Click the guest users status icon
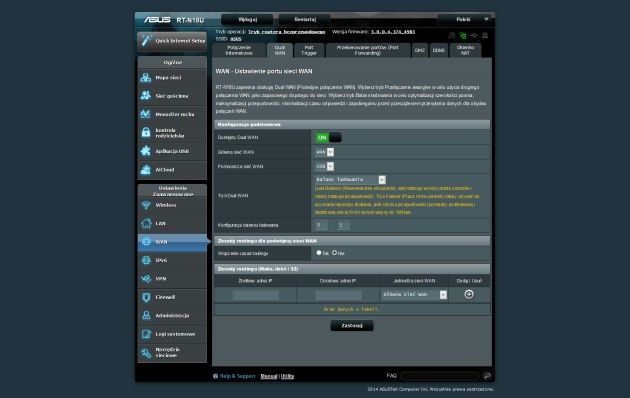Image resolution: width=630 pixels, height=398 pixels. coord(452,36)
